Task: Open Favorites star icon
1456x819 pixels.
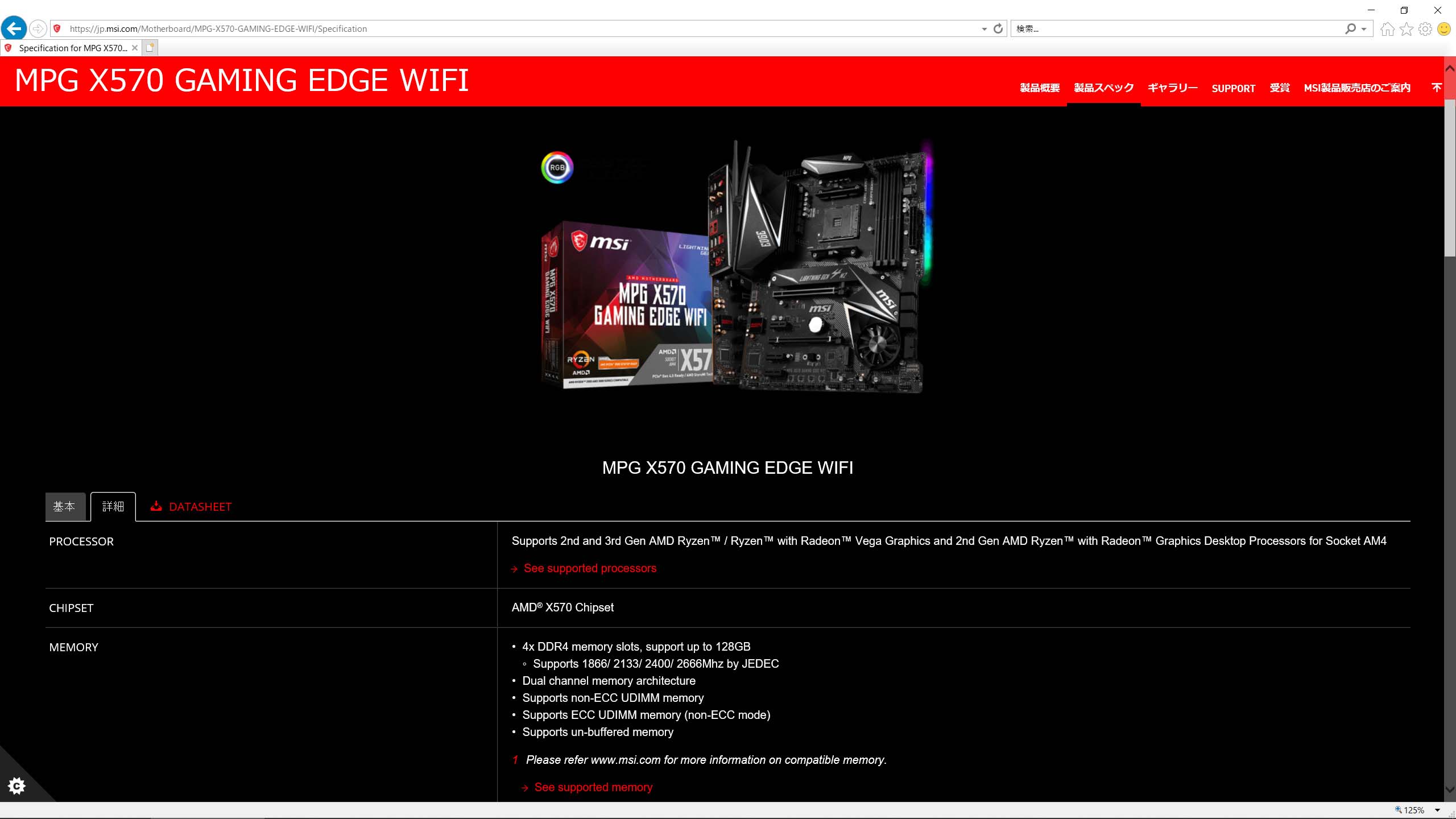Action: click(x=1407, y=28)
